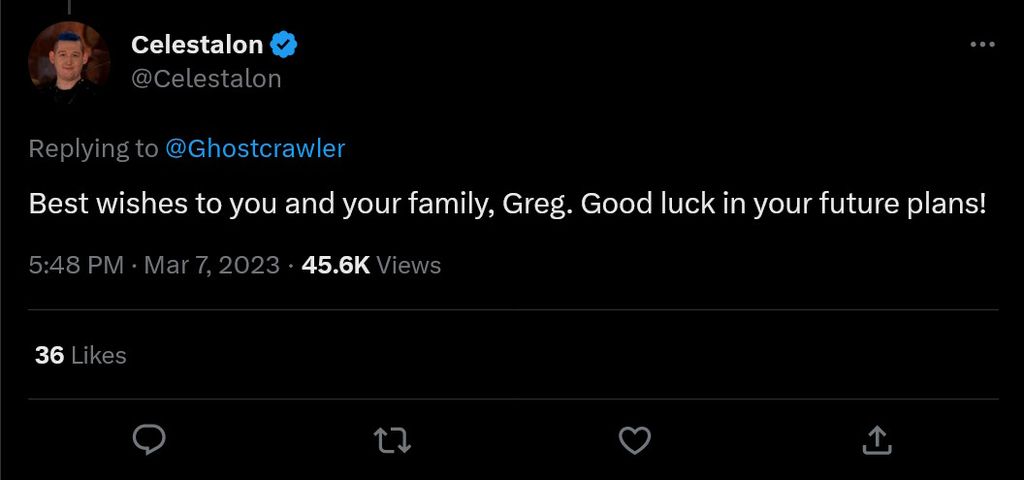Image resolution: width=1024 pixels, height=480 pixels.
Task: Click the thread connector line above the avatar
Action: pos(69,6)
